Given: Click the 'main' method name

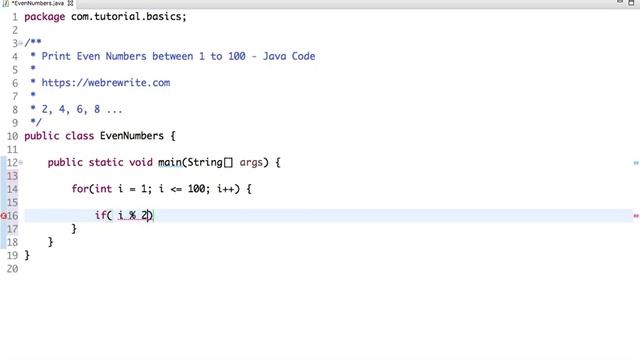Looking at the screenshot, I should click(170, 162).
